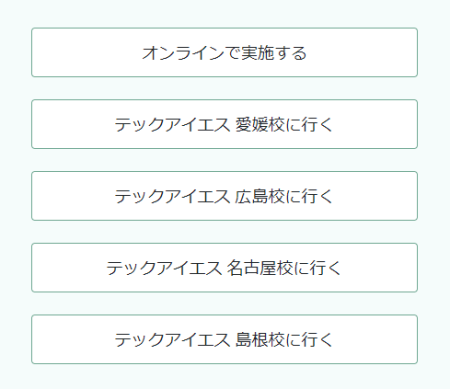
Task: Go to the Hiroshima (広島) school option
Action: (224, 196)
